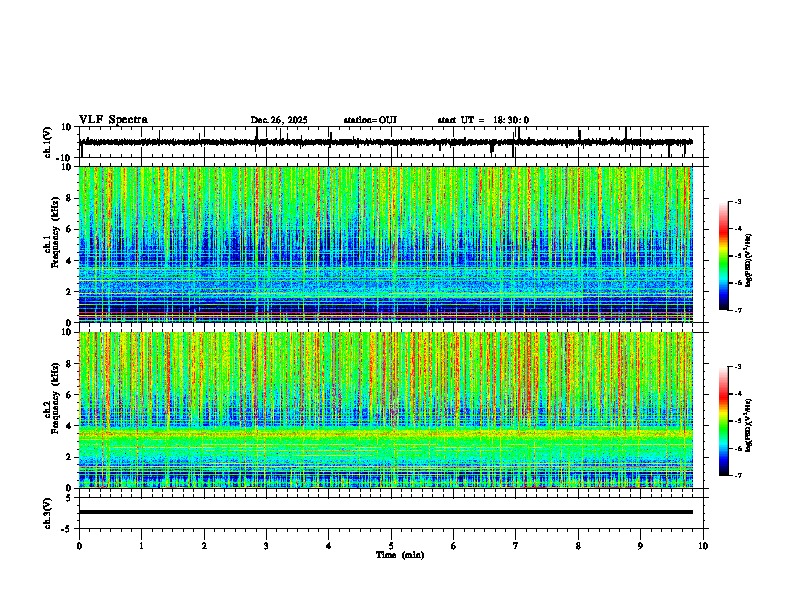Viewport: 792px width, 612px height.
Task: Click time axis tick label "8"
Action: pos(578,546)
